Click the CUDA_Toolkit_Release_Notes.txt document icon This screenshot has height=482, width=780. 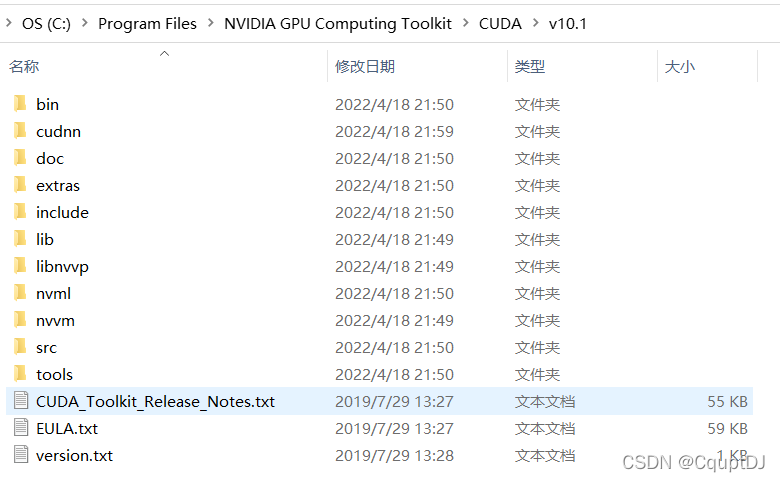[x=21, y=401]
